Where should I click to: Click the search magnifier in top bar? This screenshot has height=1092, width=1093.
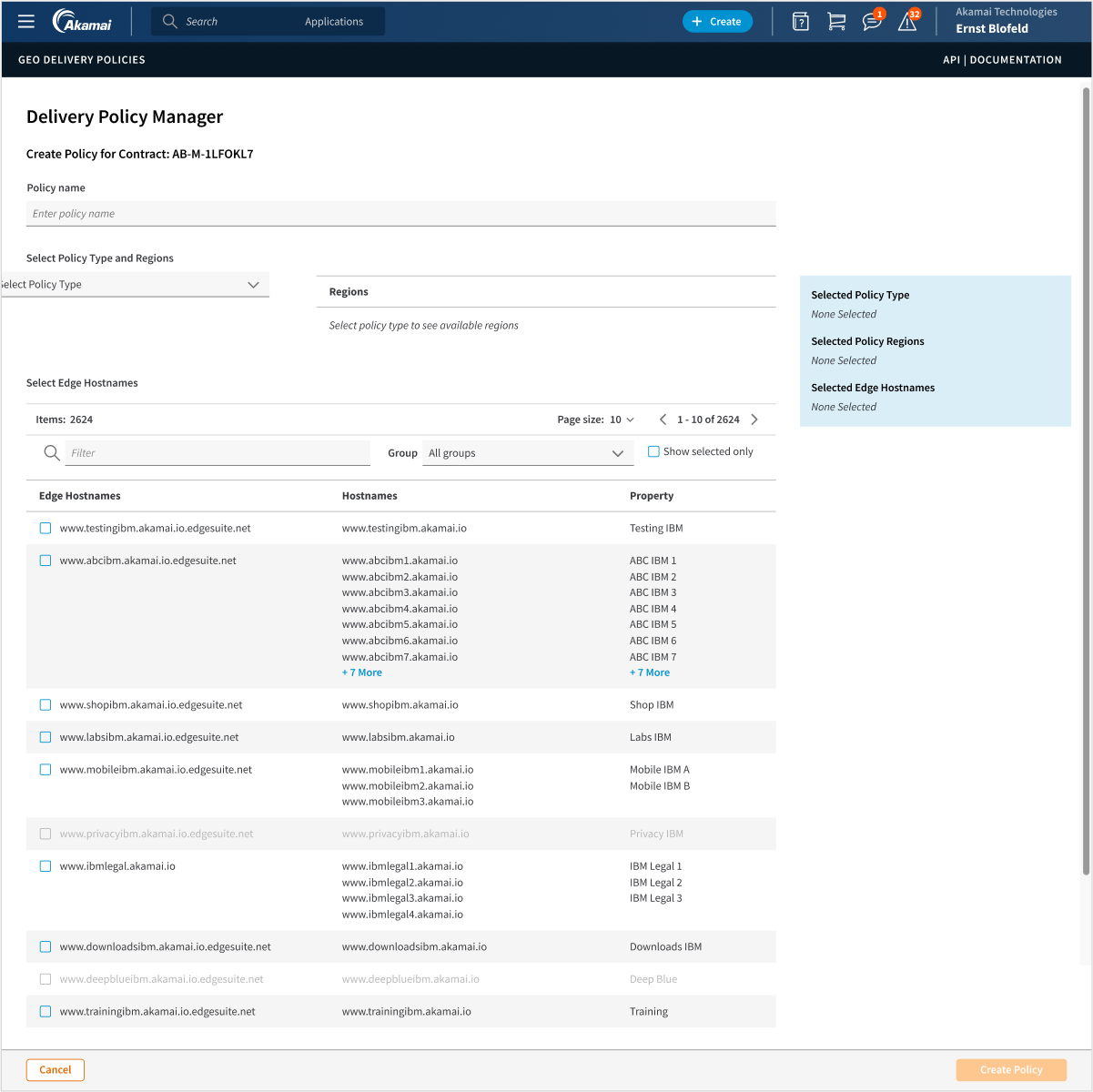pyautogui.click(x=169, y=21)
